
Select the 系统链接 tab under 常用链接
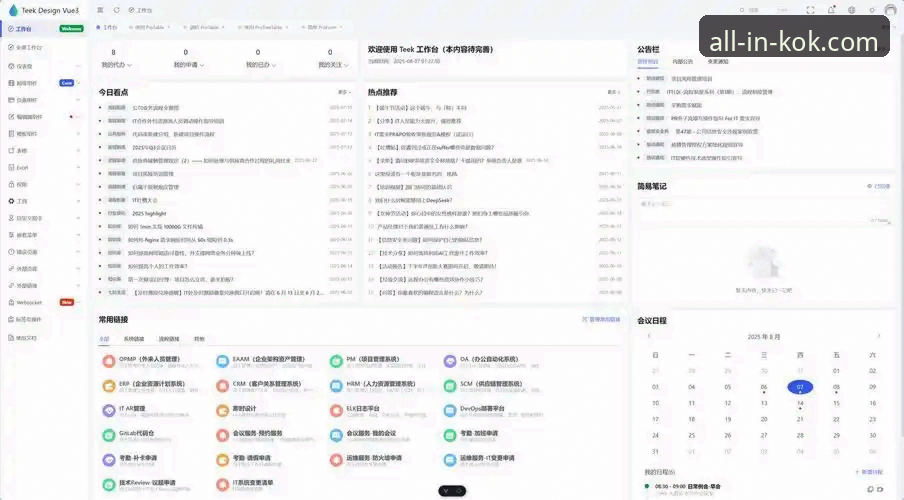(134, 339)
